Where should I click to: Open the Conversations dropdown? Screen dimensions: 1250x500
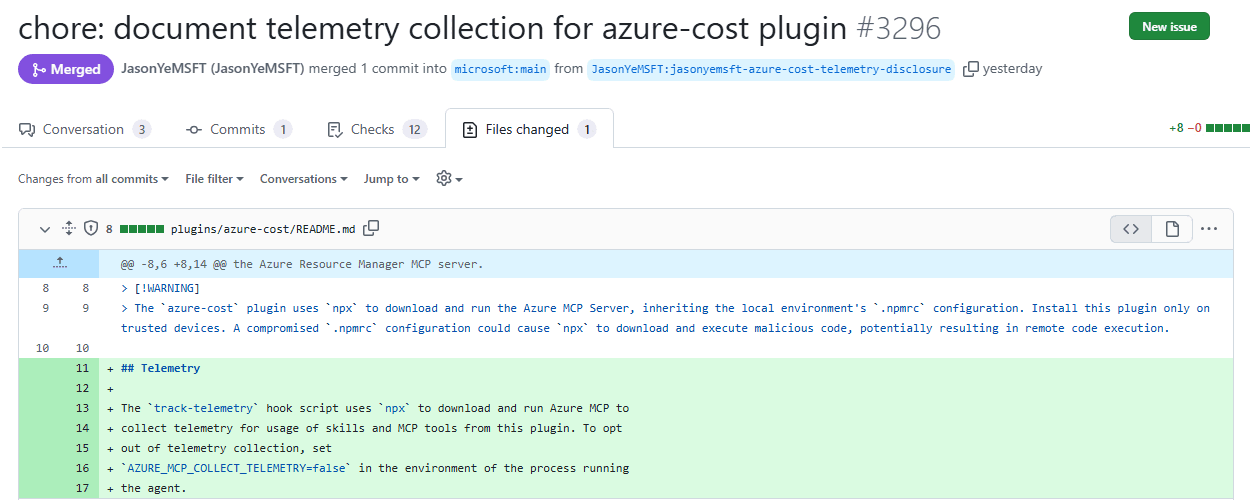click(304, 179)
